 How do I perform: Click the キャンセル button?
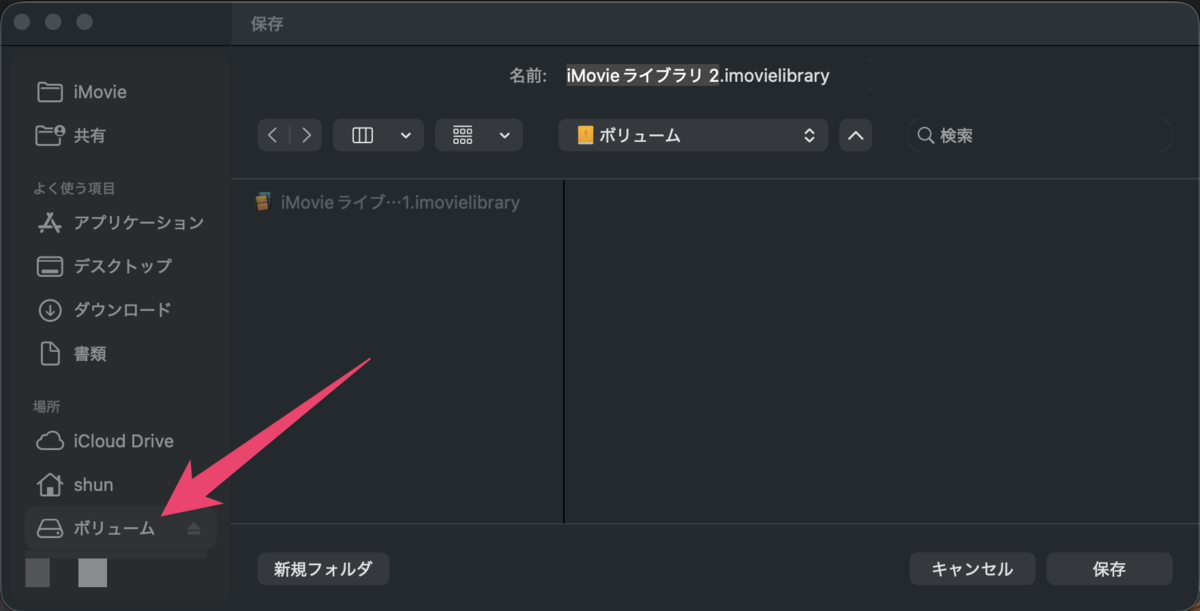coord(972,569)
